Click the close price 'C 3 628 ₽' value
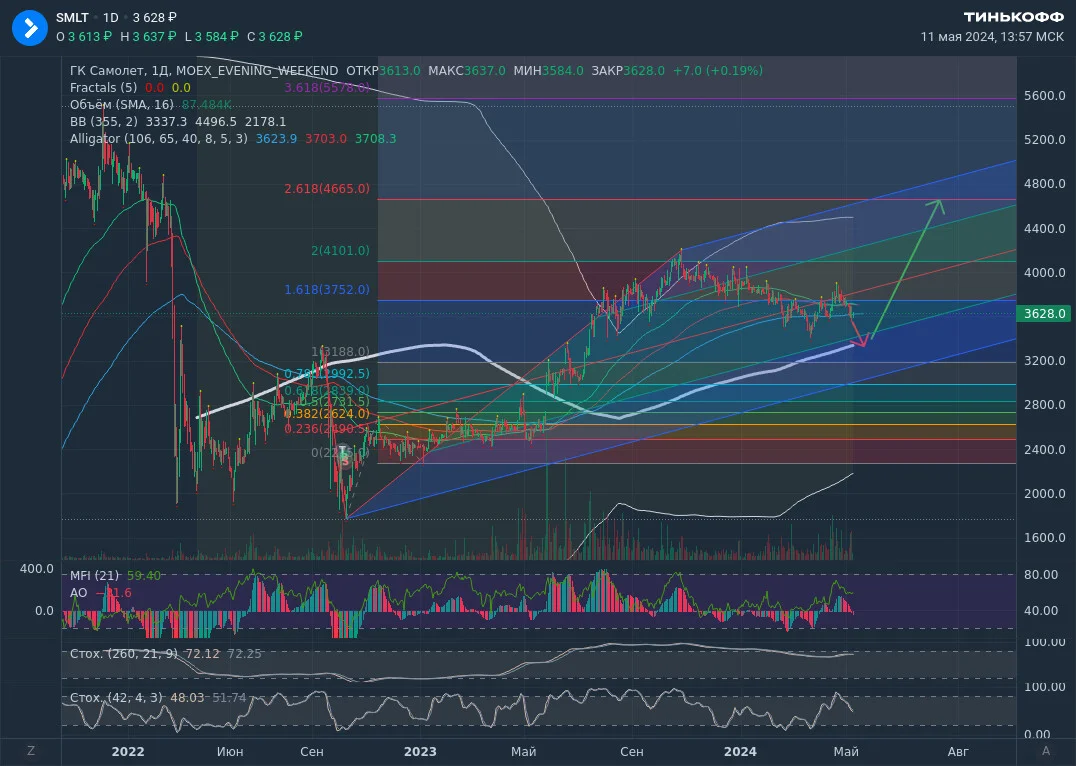The image size is (1076, 766). pos(275,37)
